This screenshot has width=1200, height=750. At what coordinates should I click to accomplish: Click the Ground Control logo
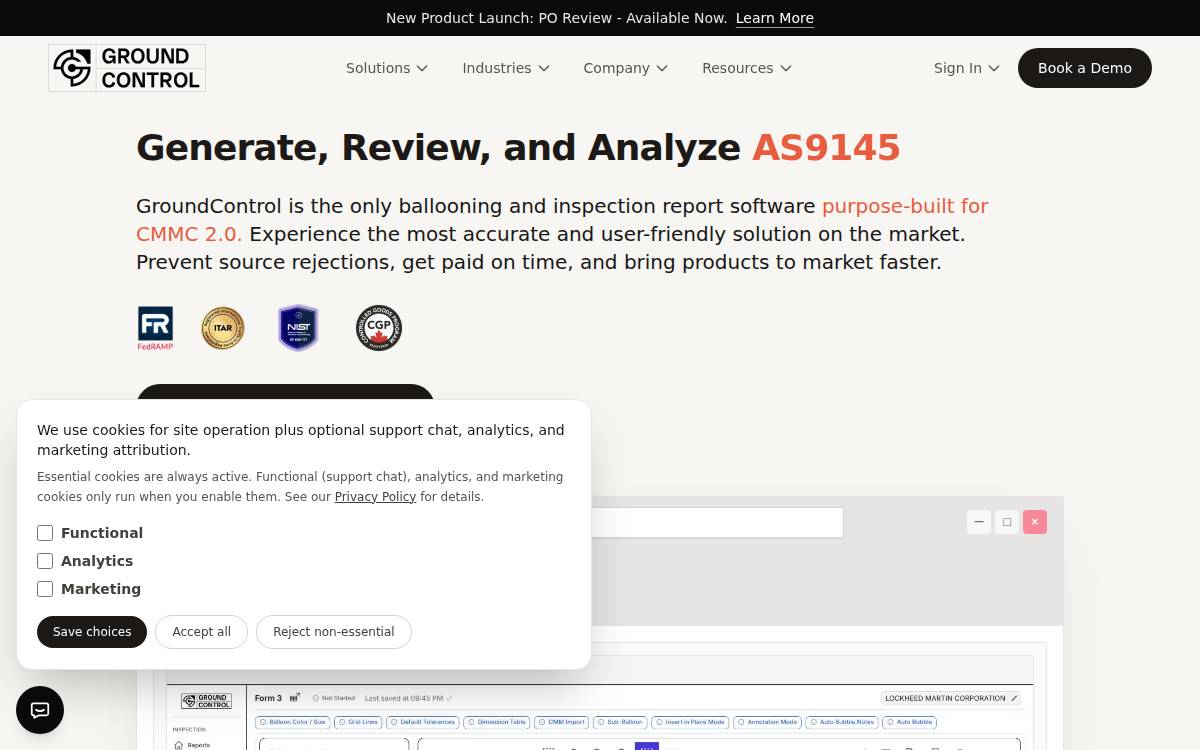[127, 68]
